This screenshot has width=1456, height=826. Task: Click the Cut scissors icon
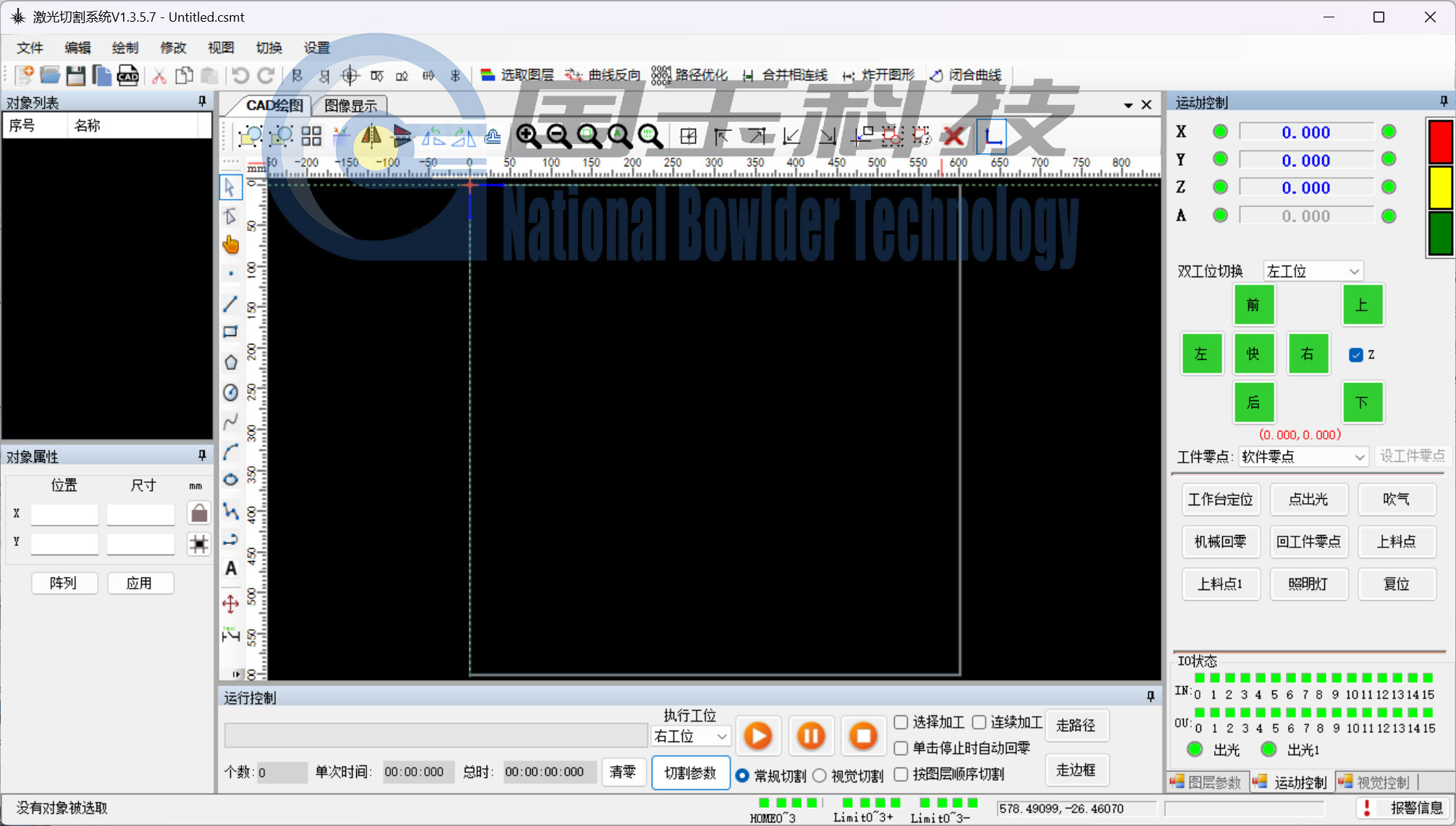point(159,75)
